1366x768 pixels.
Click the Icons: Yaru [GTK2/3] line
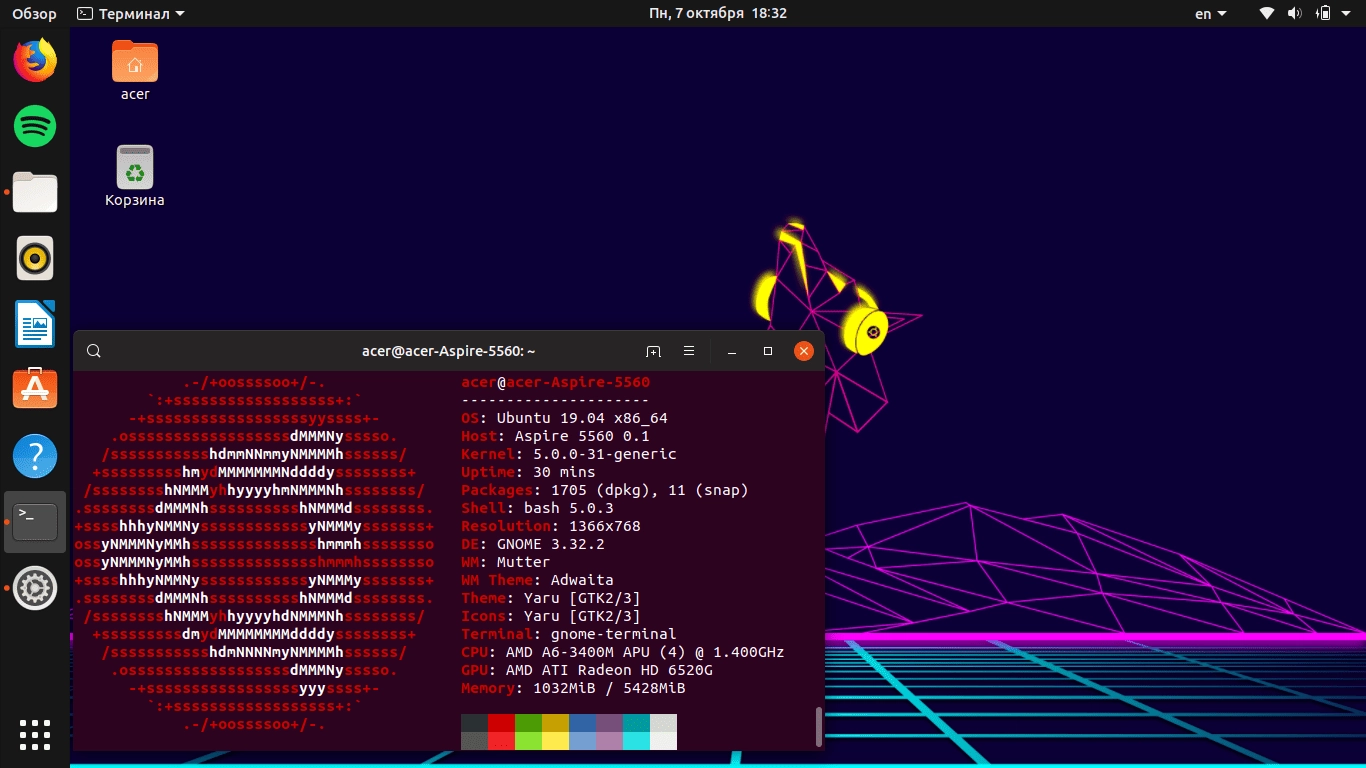[551, 616]
